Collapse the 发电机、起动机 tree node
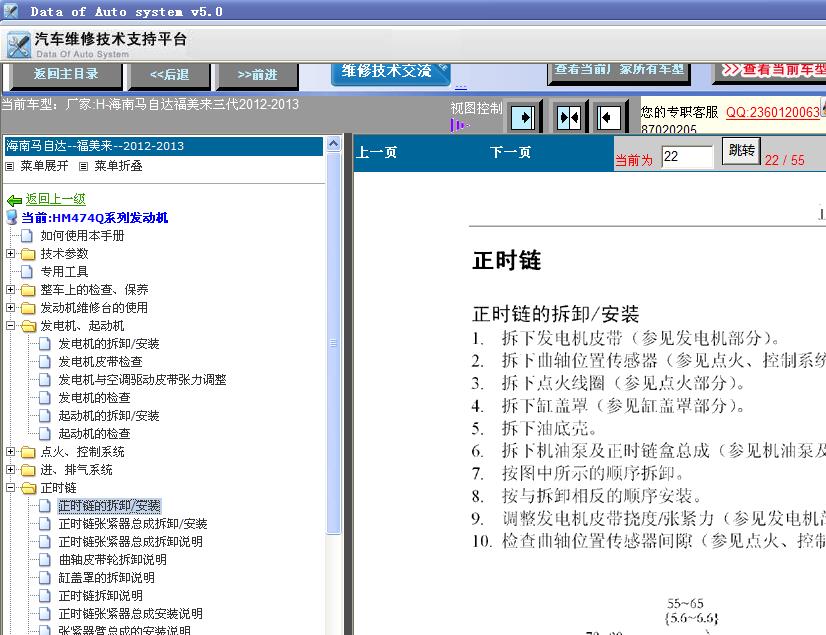This screenshot has width=826, height=635. pyautogui.click(x=10, y=326)
